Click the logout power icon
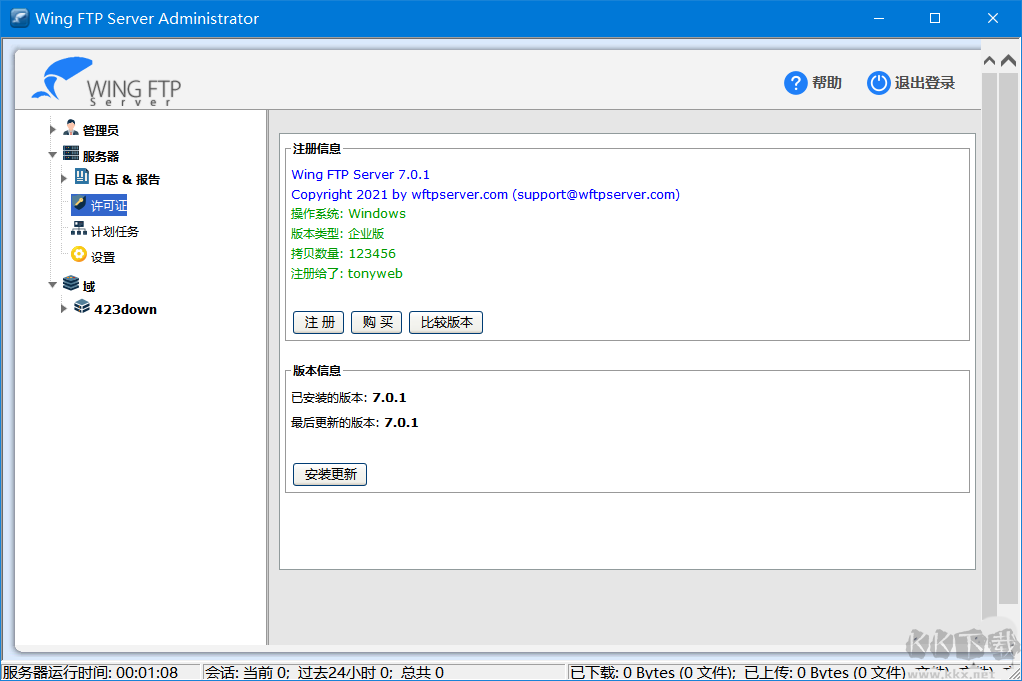The width and height of the screenshot is (1022, 681). tap(878, 83)
